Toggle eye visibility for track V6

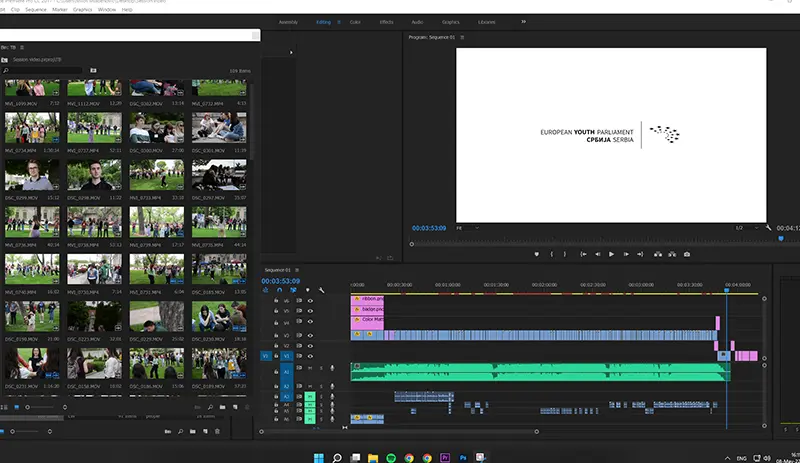point(310,300)
